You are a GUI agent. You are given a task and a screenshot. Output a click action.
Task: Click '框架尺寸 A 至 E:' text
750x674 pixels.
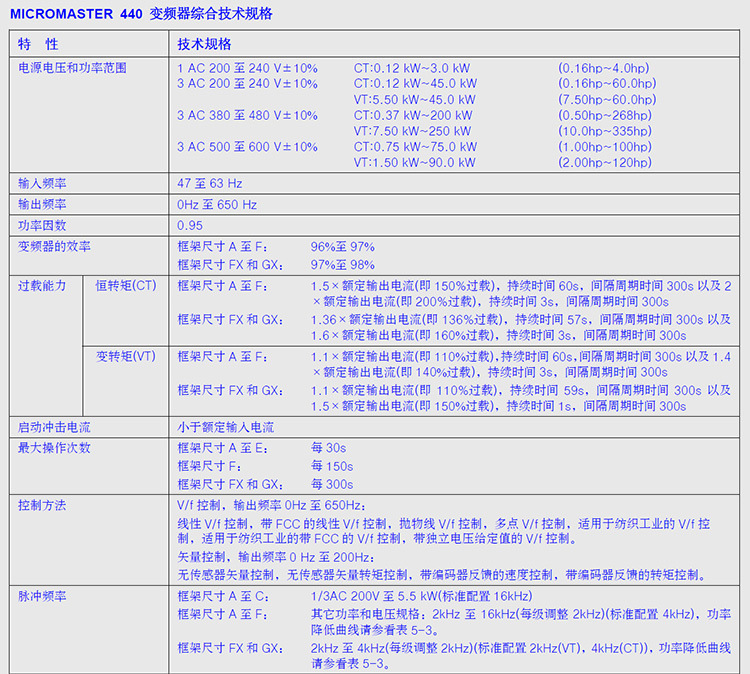(223, 448)
